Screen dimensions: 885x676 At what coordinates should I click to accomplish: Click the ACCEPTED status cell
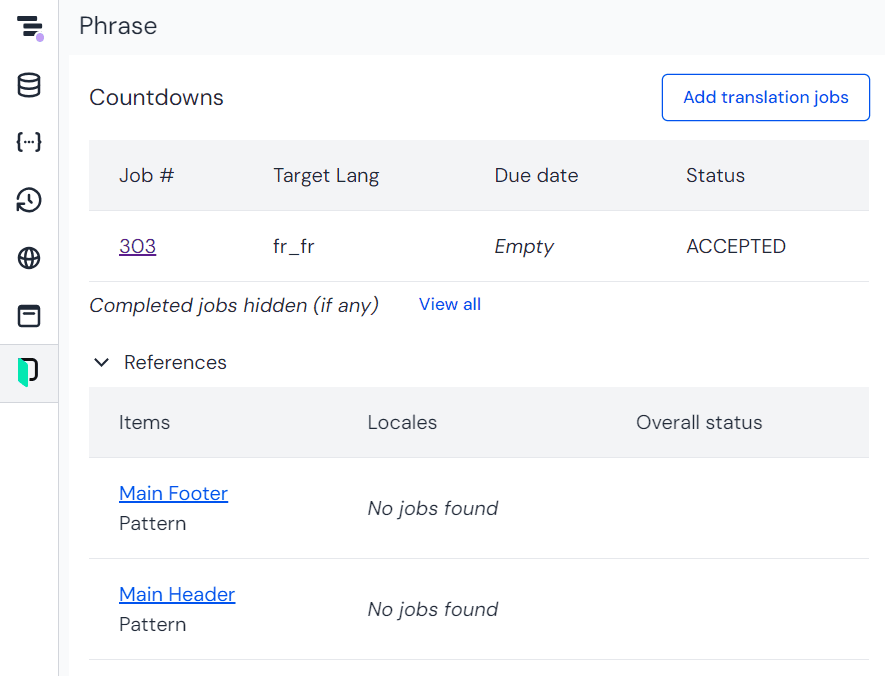tap(736, 247)
